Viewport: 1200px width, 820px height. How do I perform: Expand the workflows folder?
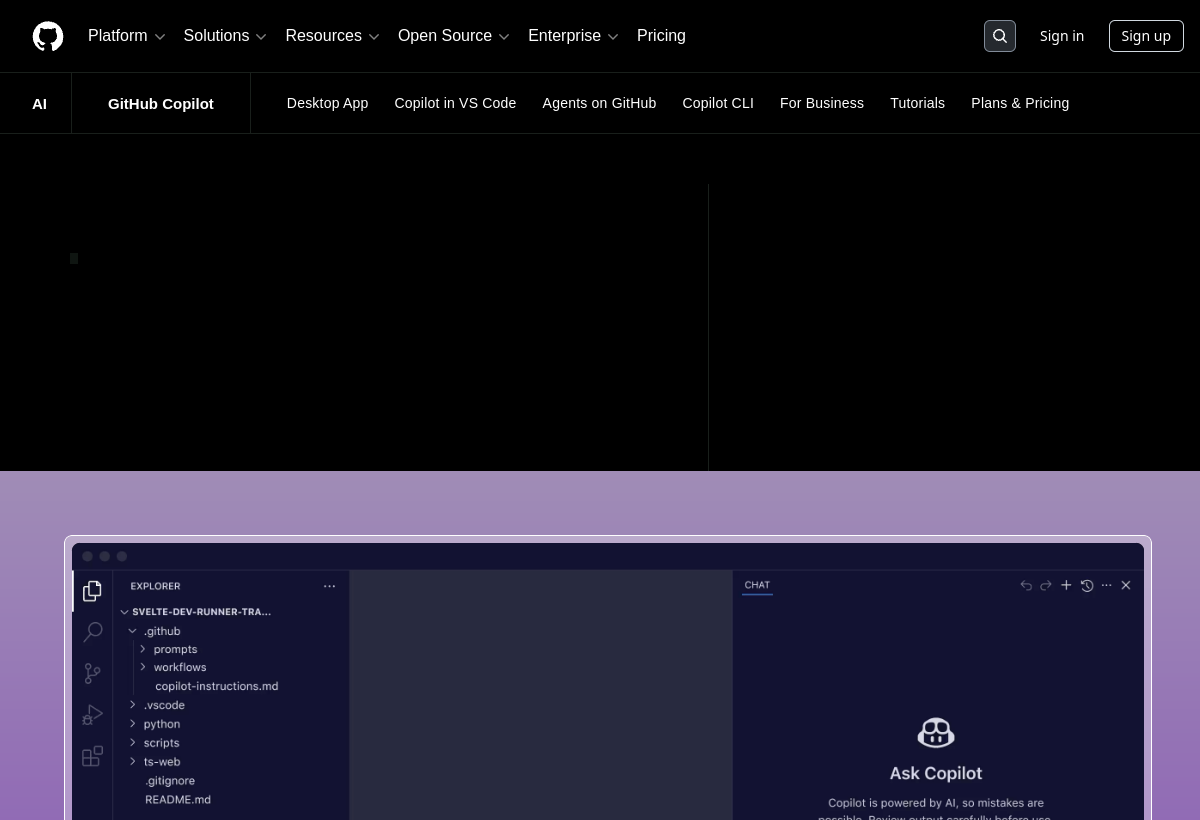tap(173, 667)
